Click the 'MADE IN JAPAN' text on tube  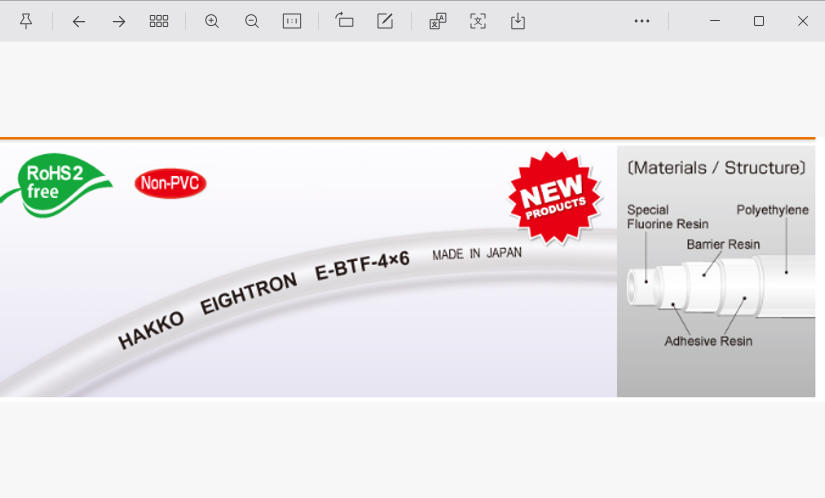click(477, 253)
